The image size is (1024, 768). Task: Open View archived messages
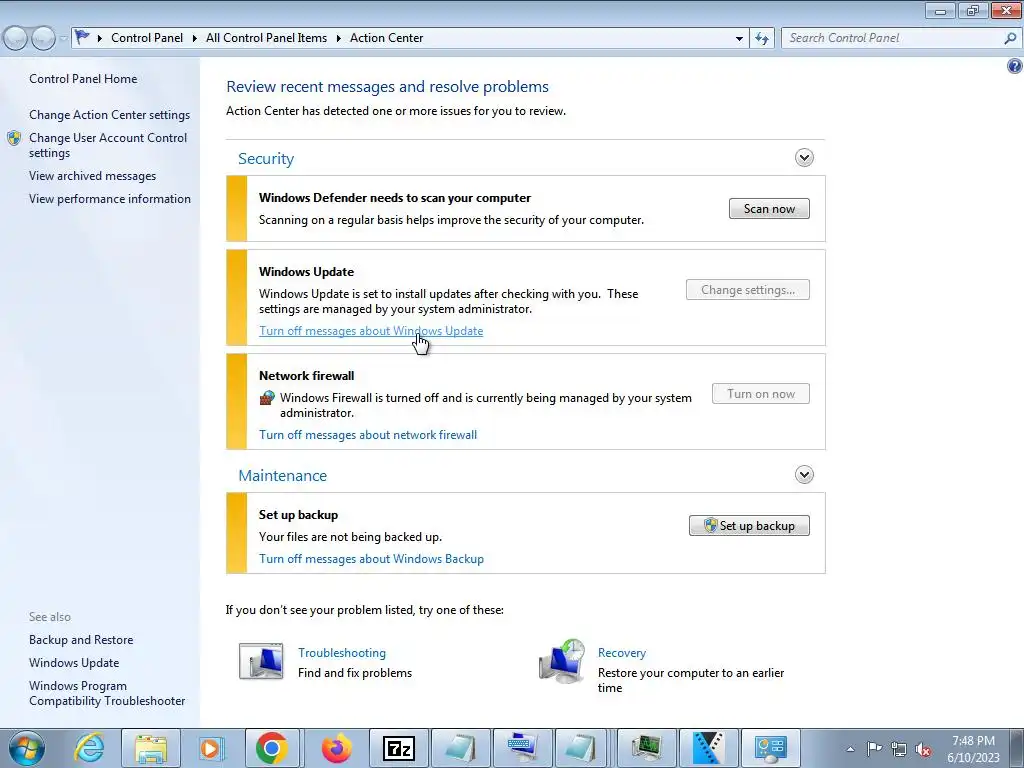[92, 176]
